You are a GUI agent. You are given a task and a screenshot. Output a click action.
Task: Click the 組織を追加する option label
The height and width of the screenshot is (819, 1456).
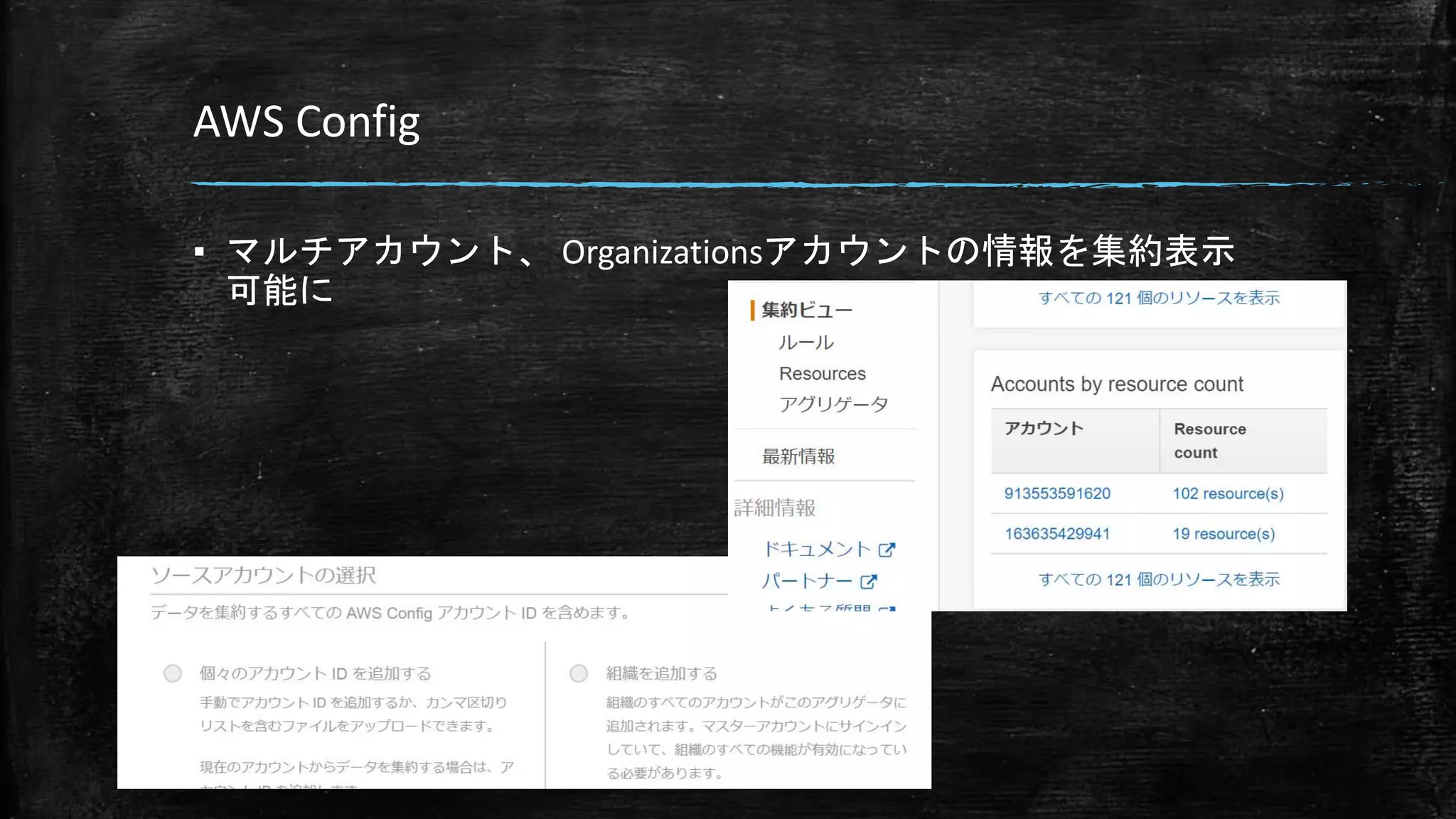[x=661, y=673]
